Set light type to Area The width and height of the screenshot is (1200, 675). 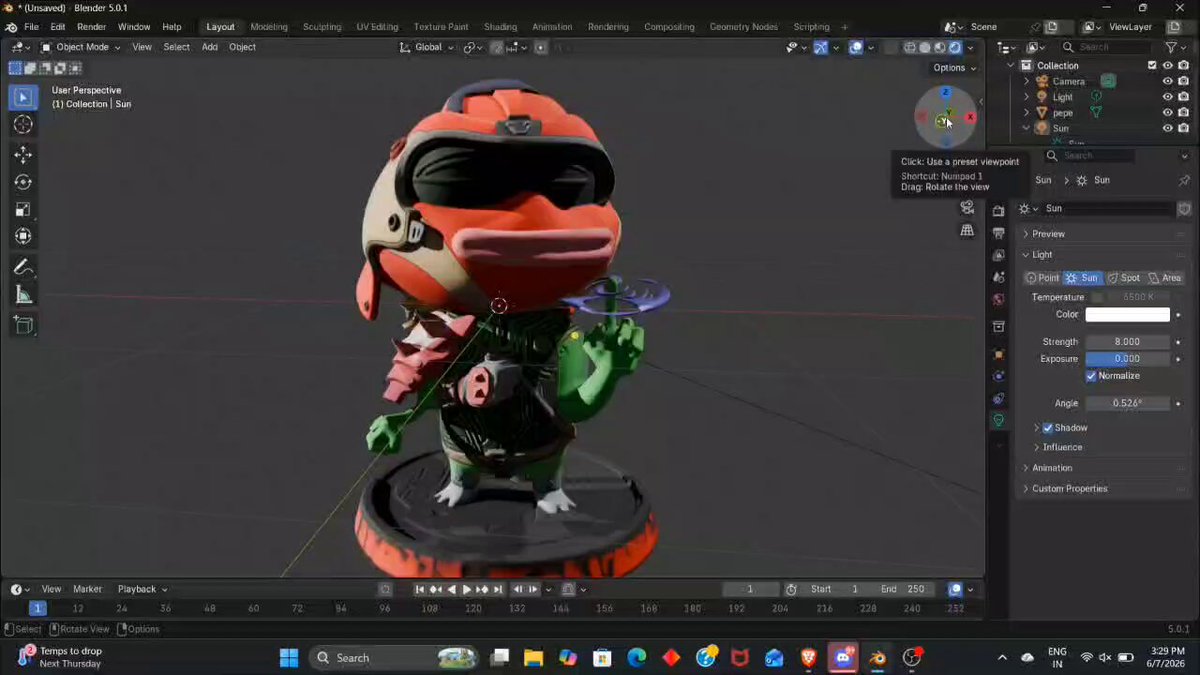(1165, 278)
